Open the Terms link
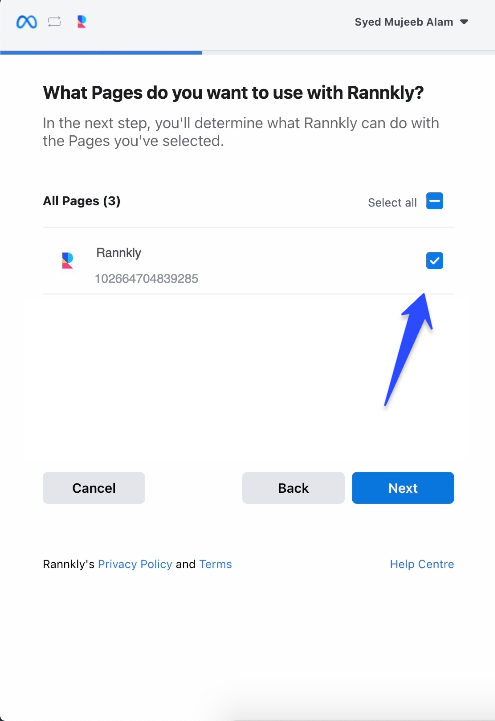This screenshot has height=721, width=495. coord(216,564)
